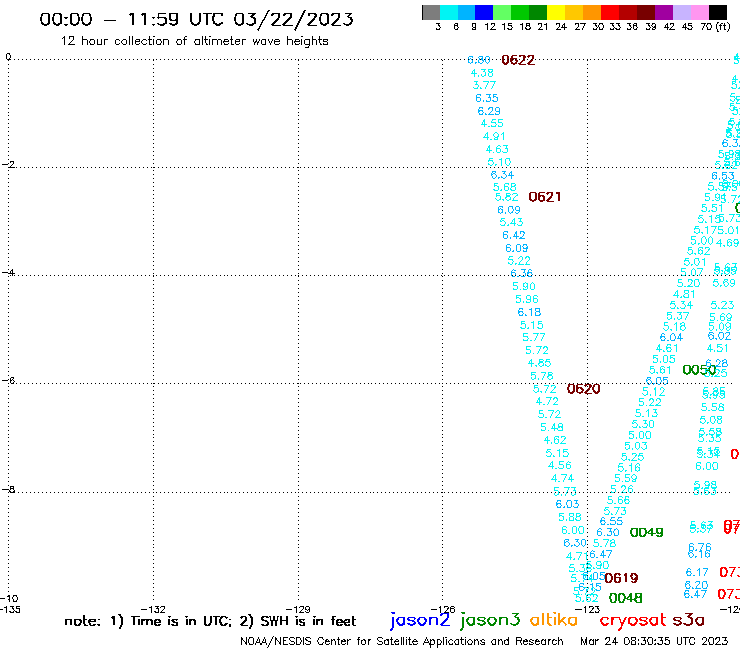Click the 4.51 wave height reading

coord(717,348)
